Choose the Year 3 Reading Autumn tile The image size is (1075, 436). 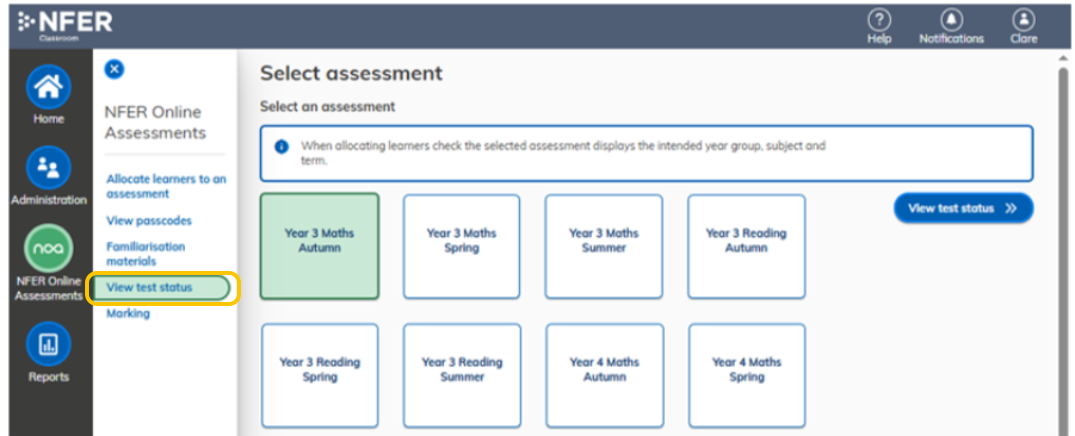point(746,246)
